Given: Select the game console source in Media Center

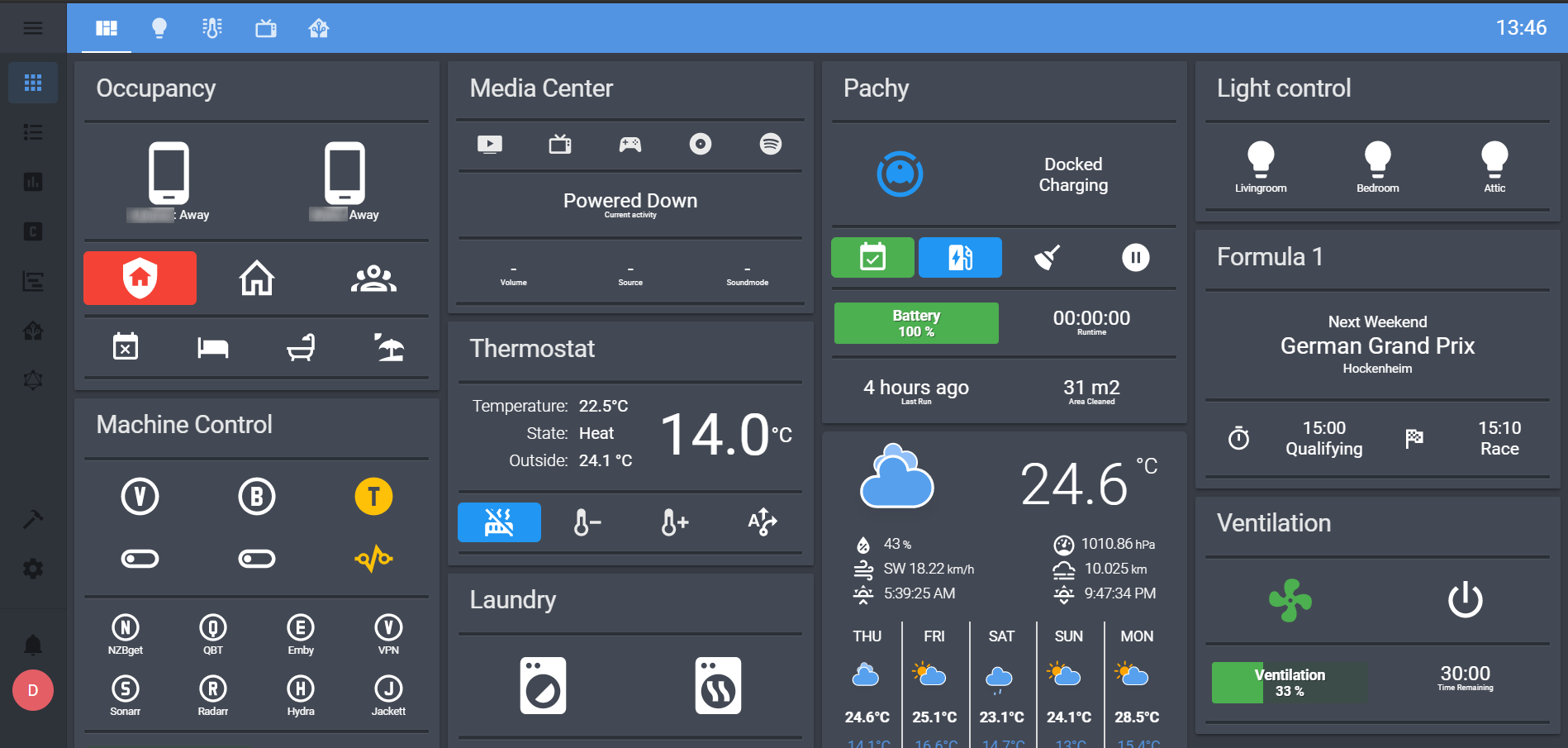Looking at the screenshot, I should pos(630,144).
